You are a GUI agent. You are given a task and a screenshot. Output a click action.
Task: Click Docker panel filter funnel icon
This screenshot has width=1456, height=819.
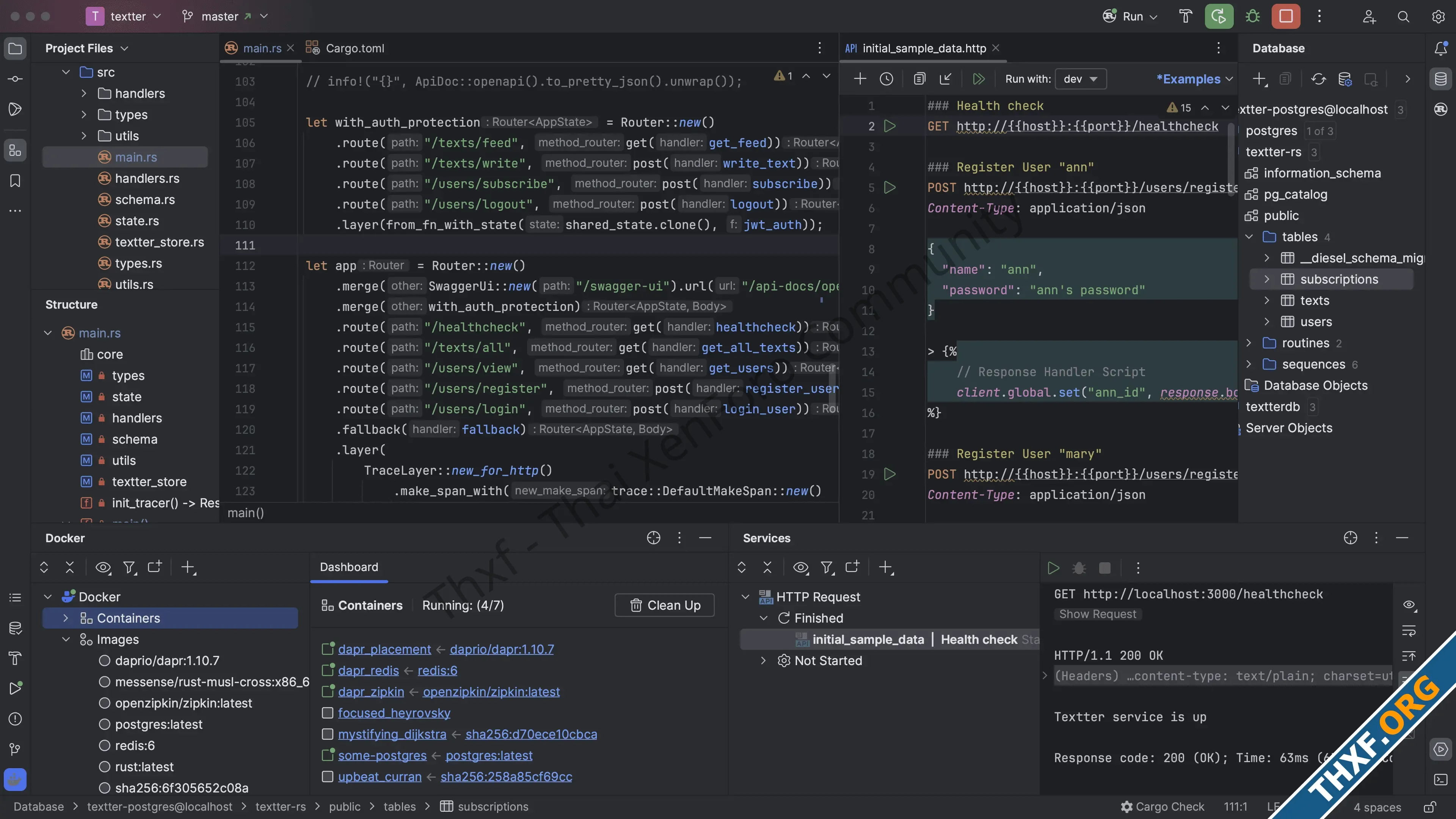pos(129,568)
